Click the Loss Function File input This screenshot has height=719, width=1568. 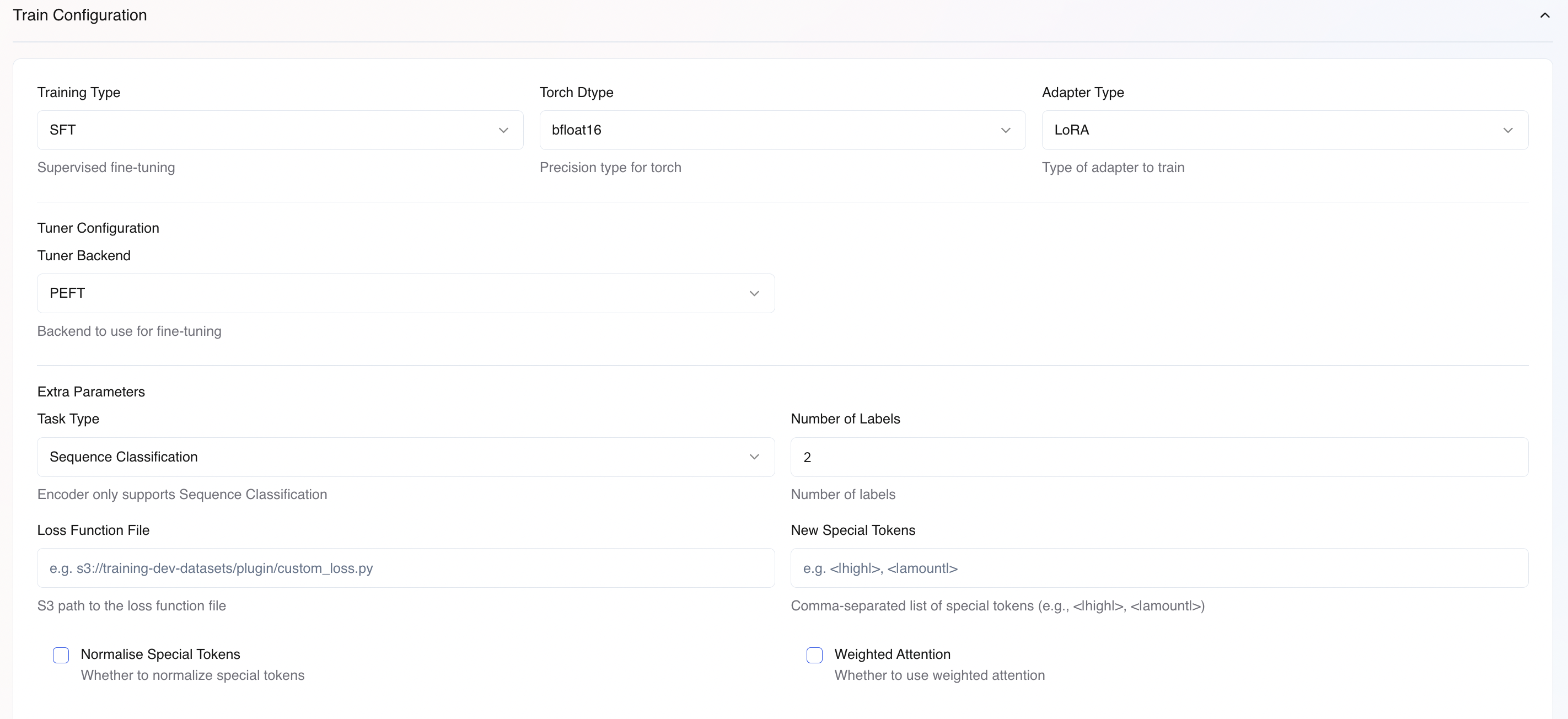pyautogui.click(x=405, y=567)
